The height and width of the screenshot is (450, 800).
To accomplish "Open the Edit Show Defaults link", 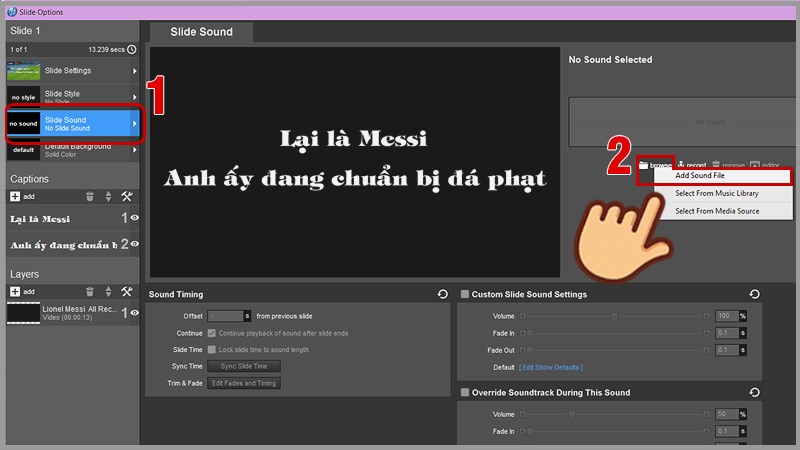I will [551, 367].
